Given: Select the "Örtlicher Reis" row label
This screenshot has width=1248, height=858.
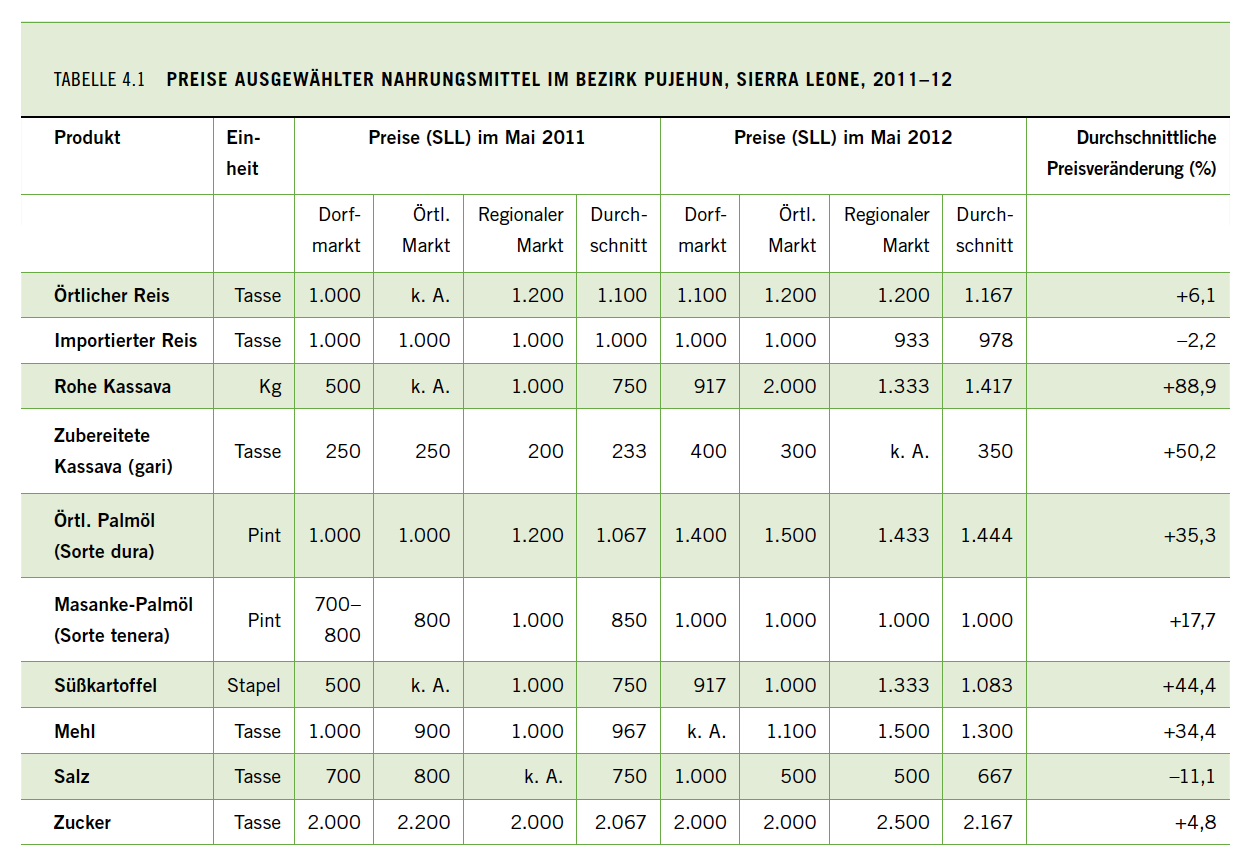Looking at the screenshot, I should [x=112, y=295].
